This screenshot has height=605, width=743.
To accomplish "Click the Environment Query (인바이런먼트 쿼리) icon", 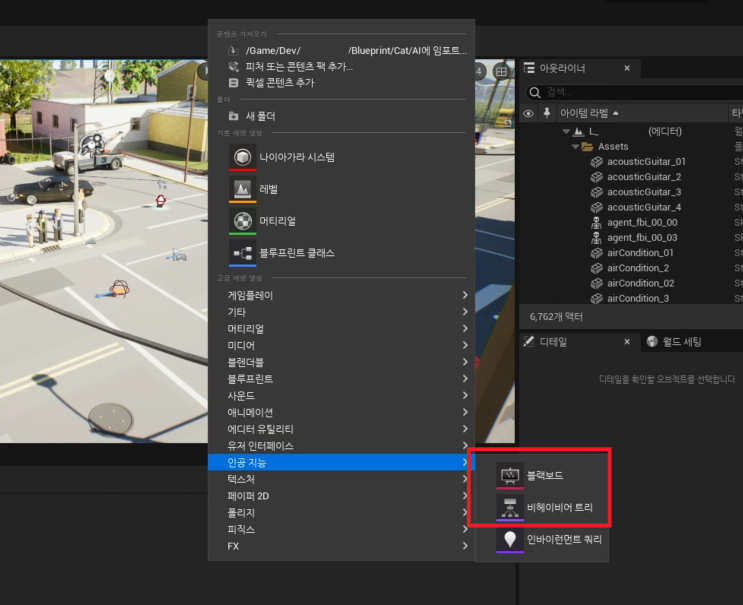I will click(510, 539).
